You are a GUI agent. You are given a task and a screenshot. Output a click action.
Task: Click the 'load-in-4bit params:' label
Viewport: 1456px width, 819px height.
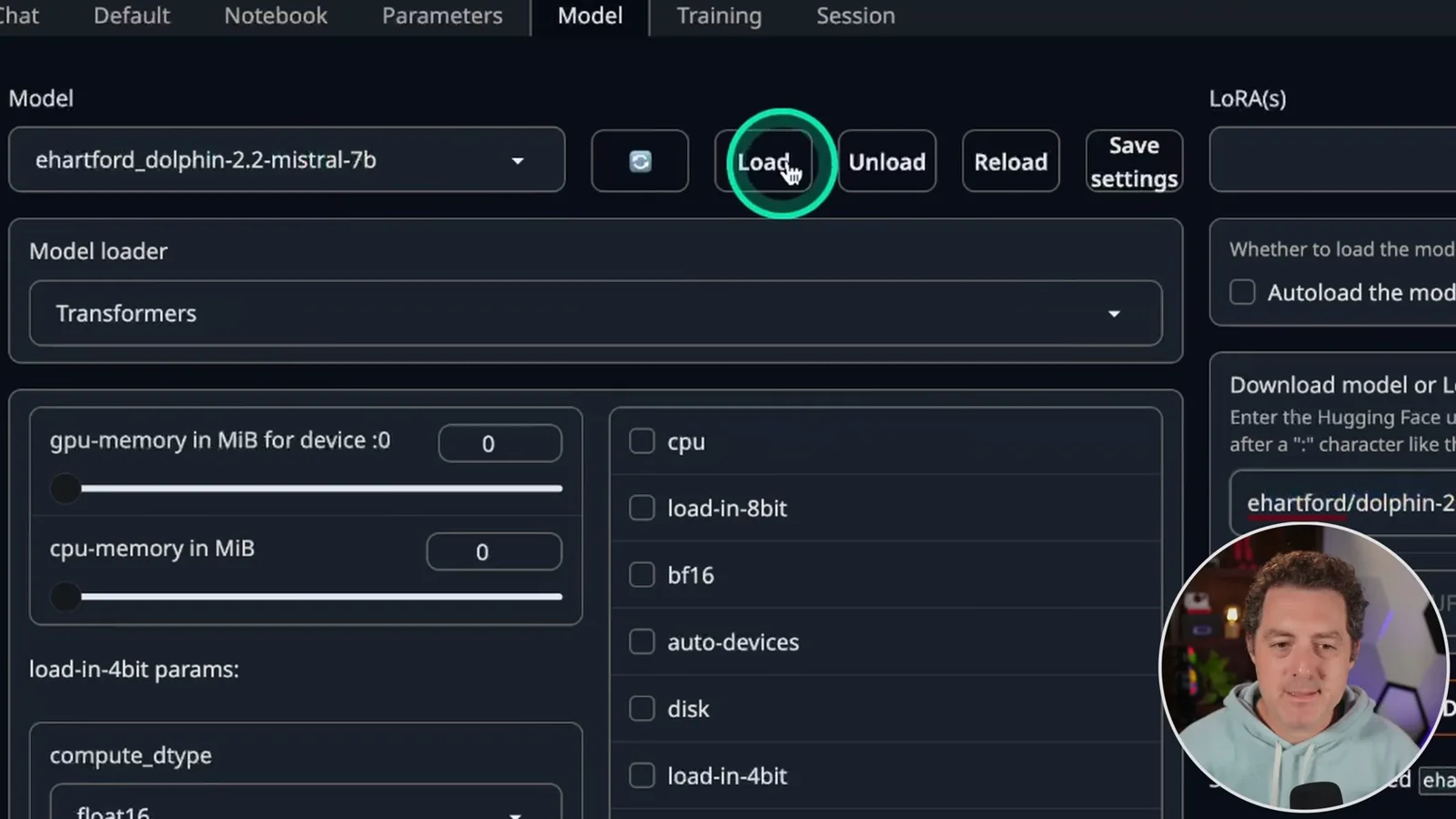(134, 669)
